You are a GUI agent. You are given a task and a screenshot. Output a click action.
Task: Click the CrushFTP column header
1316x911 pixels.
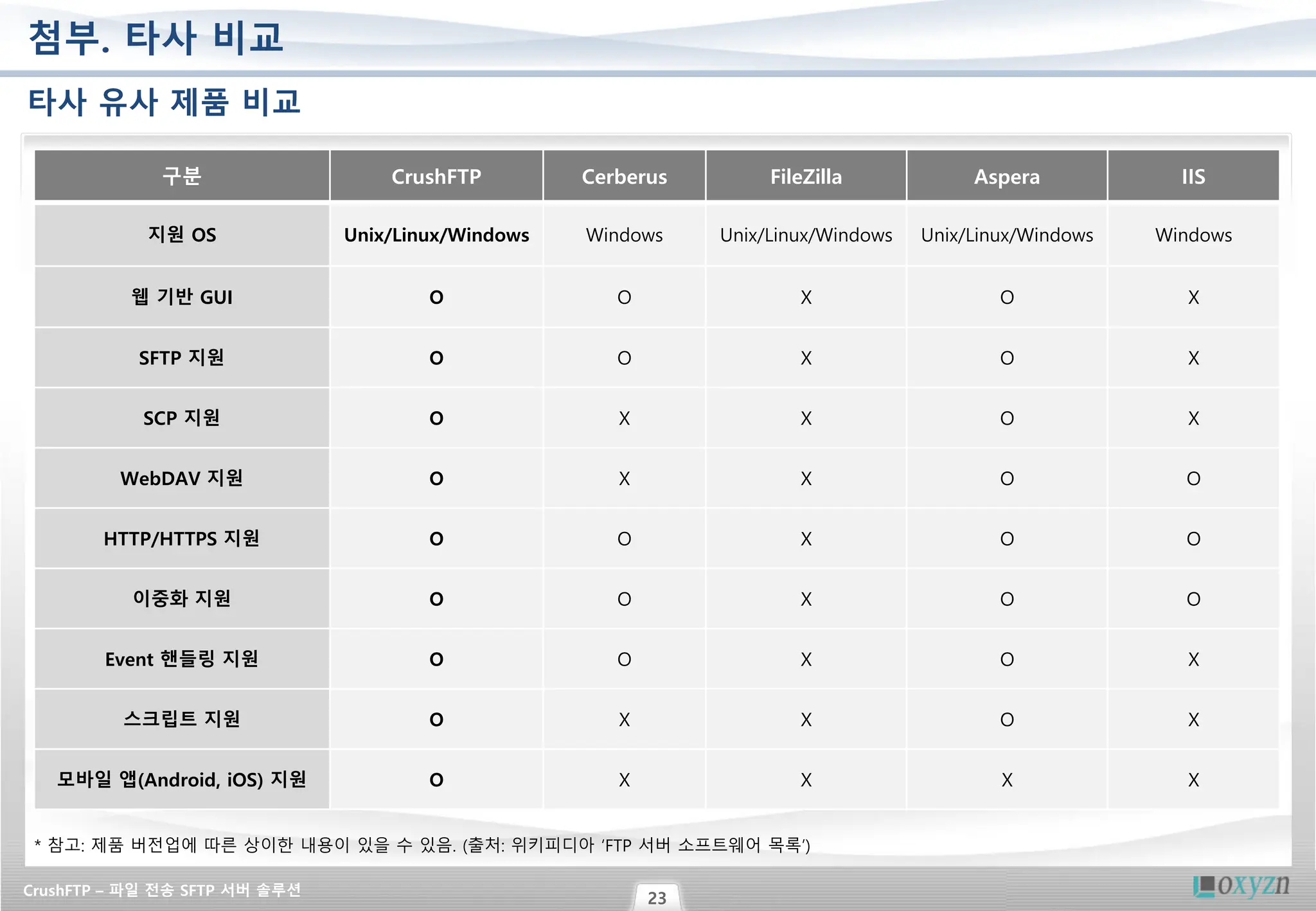tap(436, 176)
